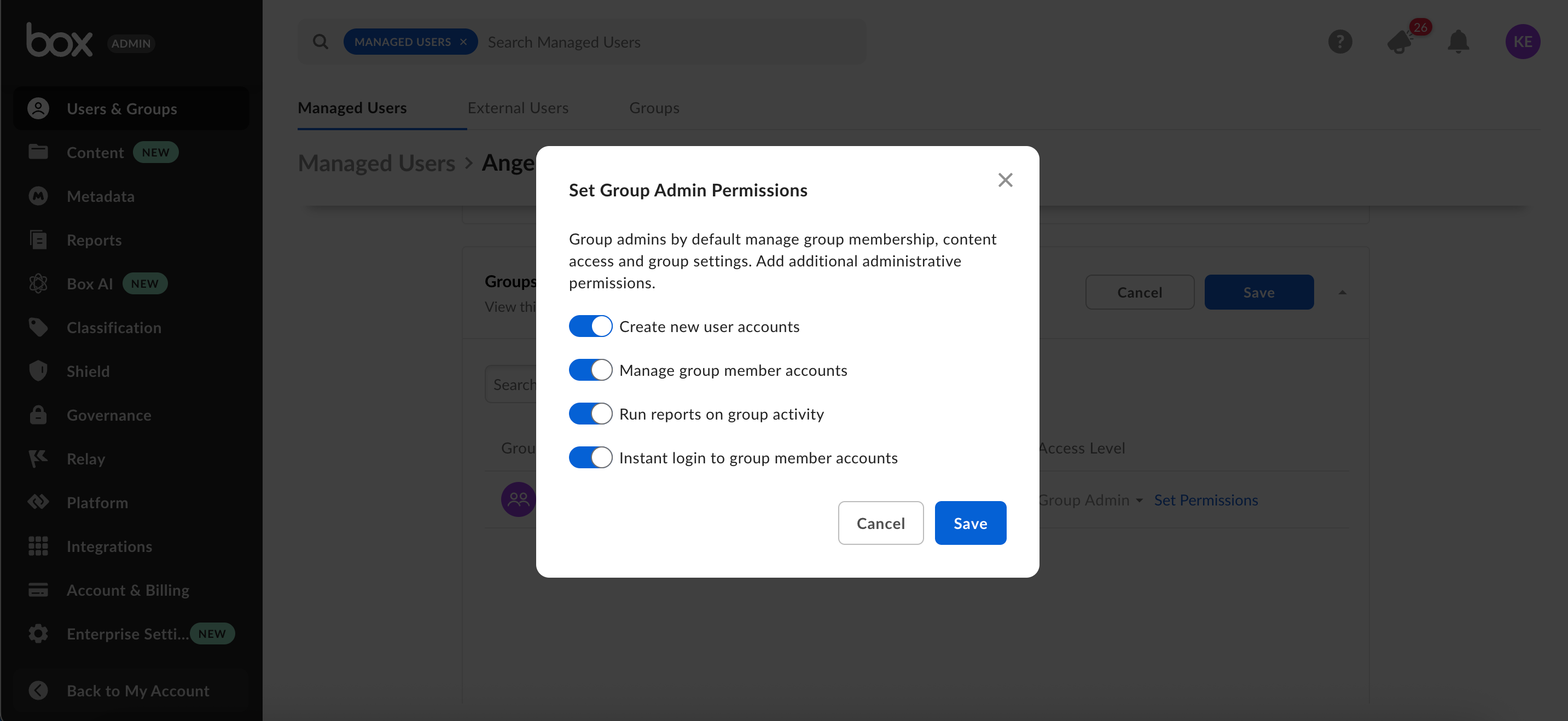
Task: Expand the Group Admin access level dropdown
Action: point(1090,499)
